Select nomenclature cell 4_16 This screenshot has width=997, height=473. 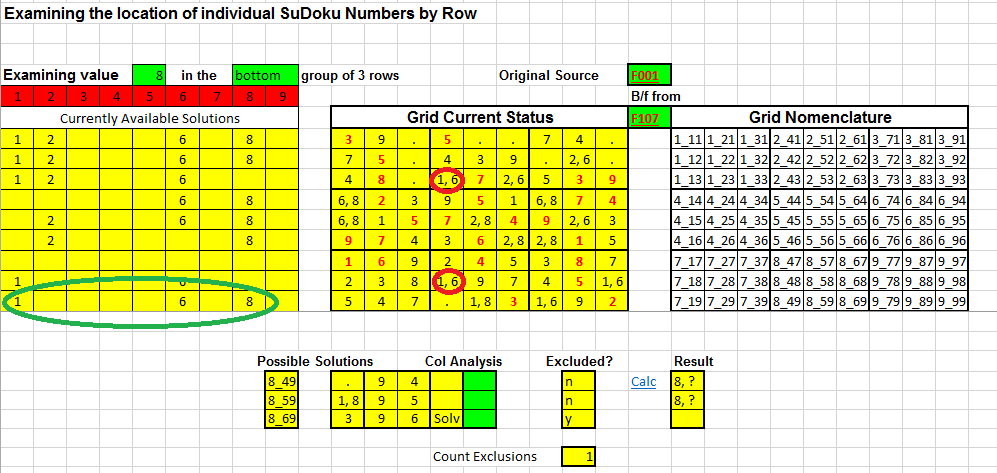coord(689,241)
